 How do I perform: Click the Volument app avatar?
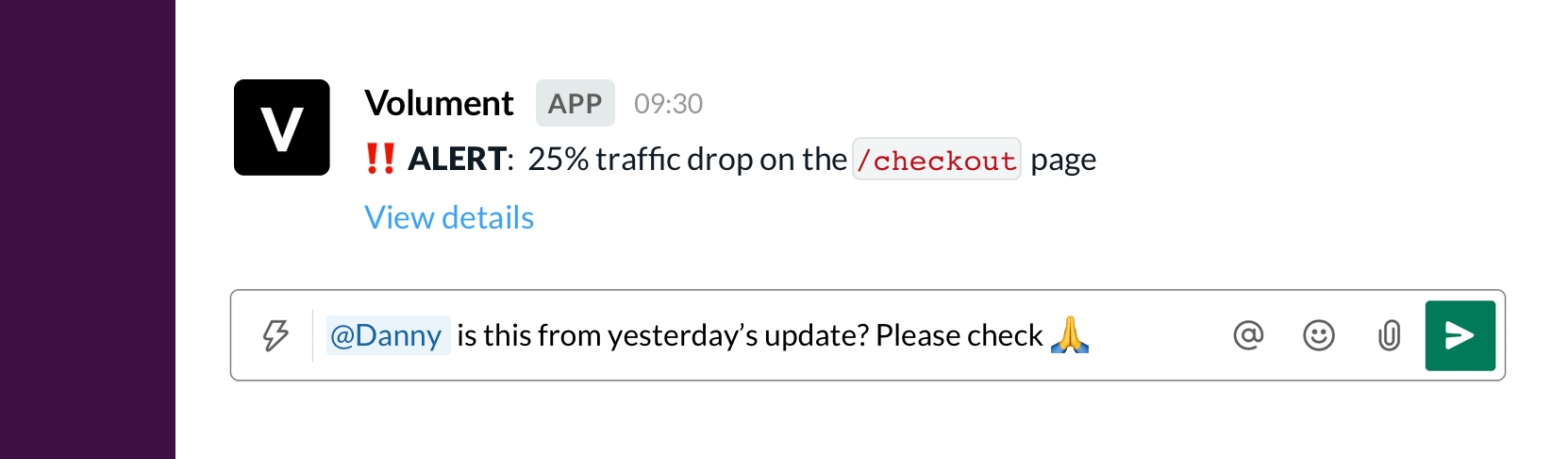[282, 127]
